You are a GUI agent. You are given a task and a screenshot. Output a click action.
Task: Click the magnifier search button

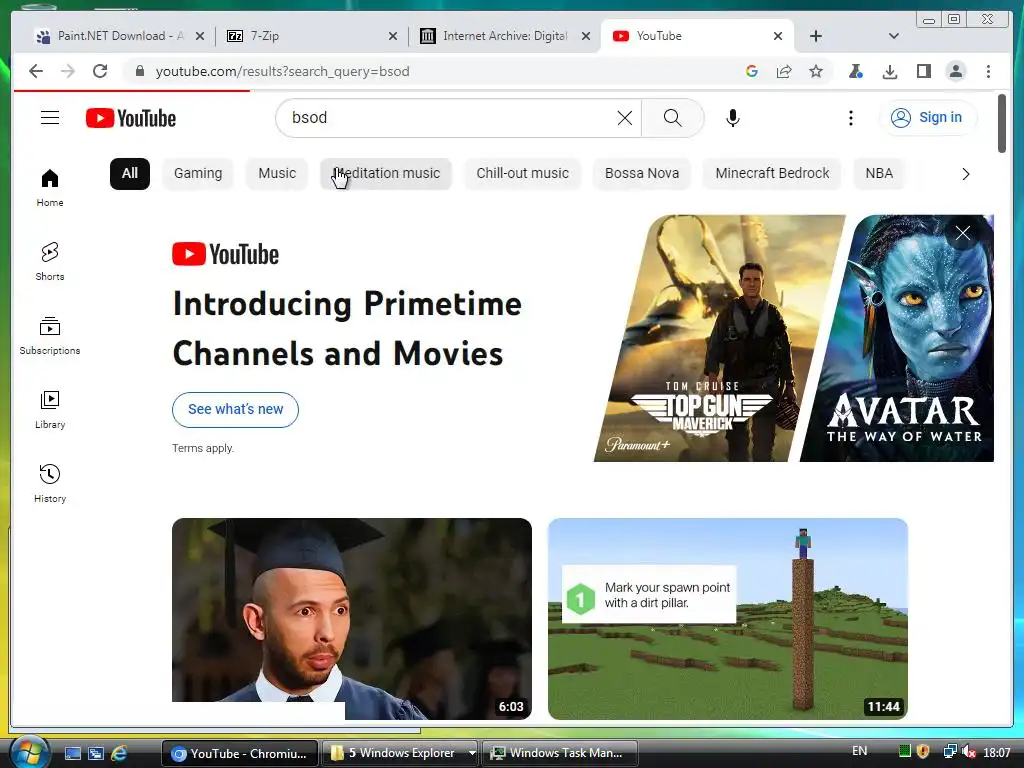[x=673, y=118]
